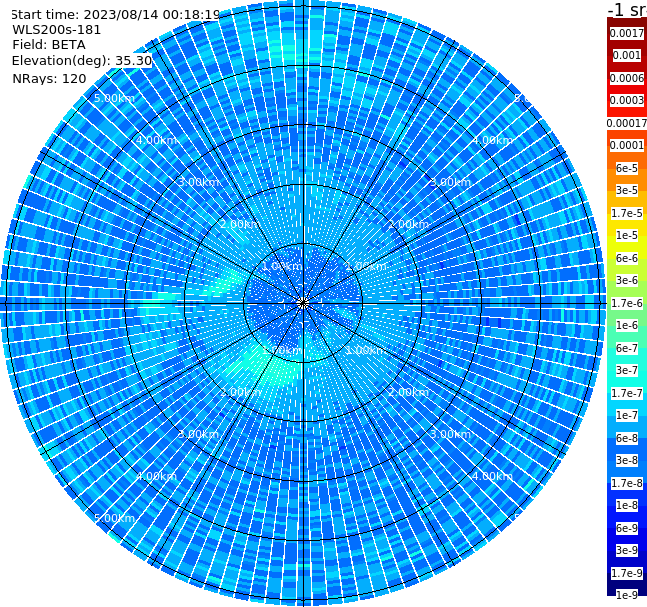Click the 1.7e-6 colorbar label

click(627, 303)
